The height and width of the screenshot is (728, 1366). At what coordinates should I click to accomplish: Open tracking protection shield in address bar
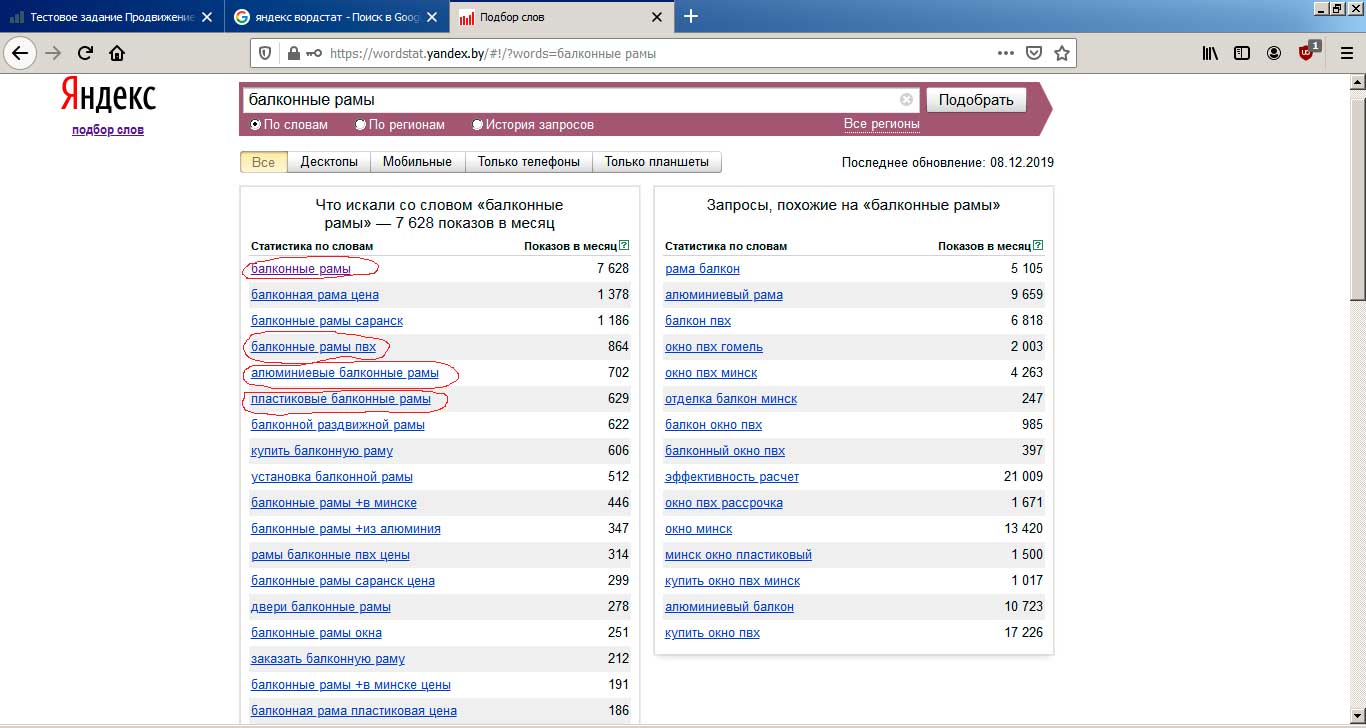click(x=264, y=53)
